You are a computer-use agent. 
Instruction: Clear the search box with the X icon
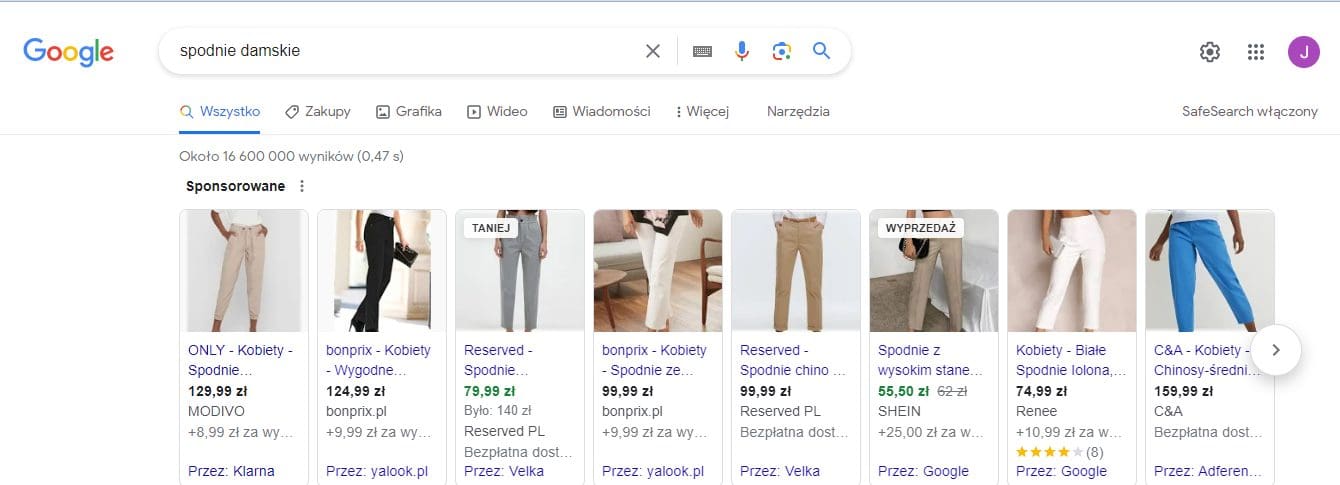pyautogui.click(x=653, y=51)
